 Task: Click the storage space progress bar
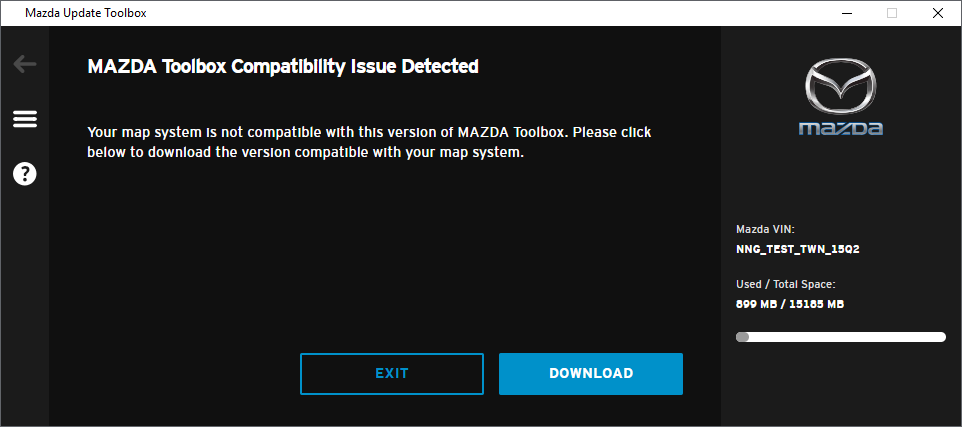[x=841, y=337]
